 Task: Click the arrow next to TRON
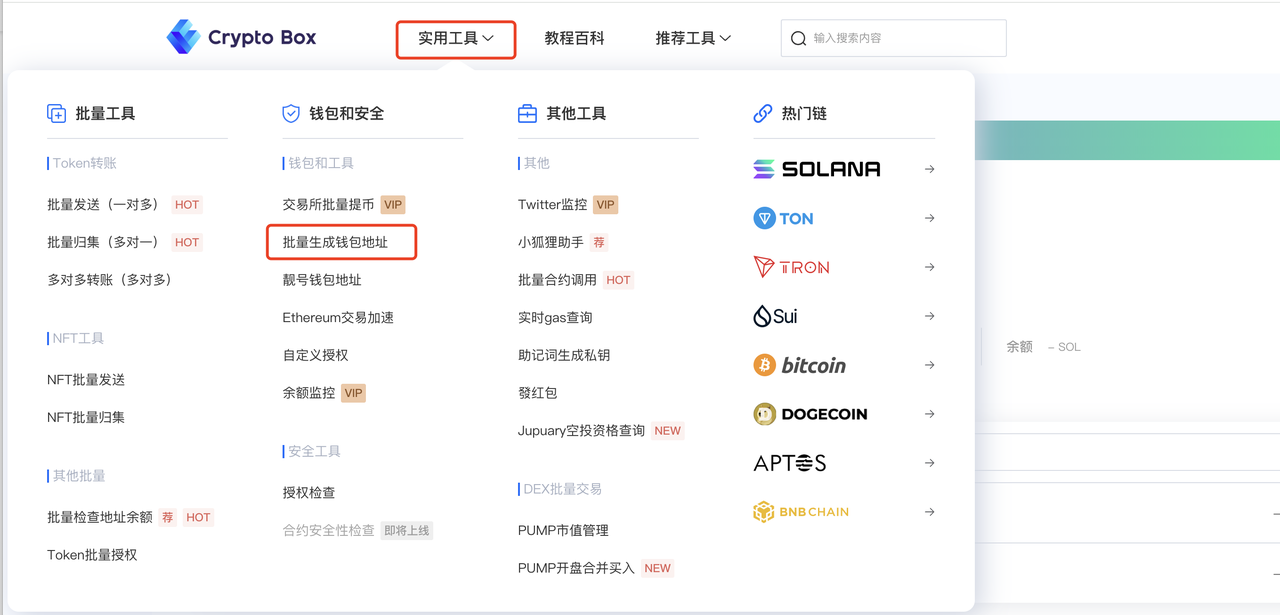click(929, 267)
